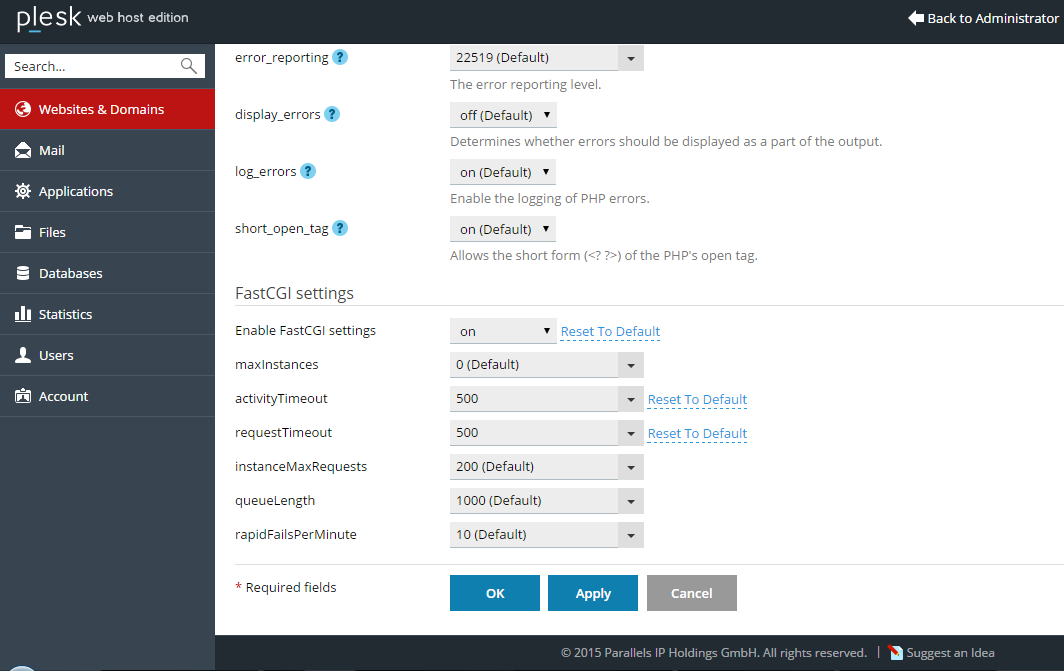Click the Suggest an Idea icon

click(896, 653)
